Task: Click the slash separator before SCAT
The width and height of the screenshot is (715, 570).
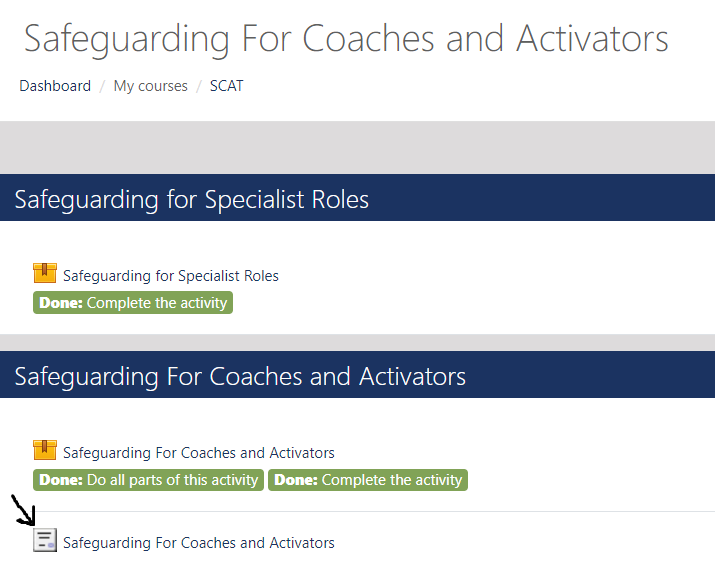Action: click(199, 86)
